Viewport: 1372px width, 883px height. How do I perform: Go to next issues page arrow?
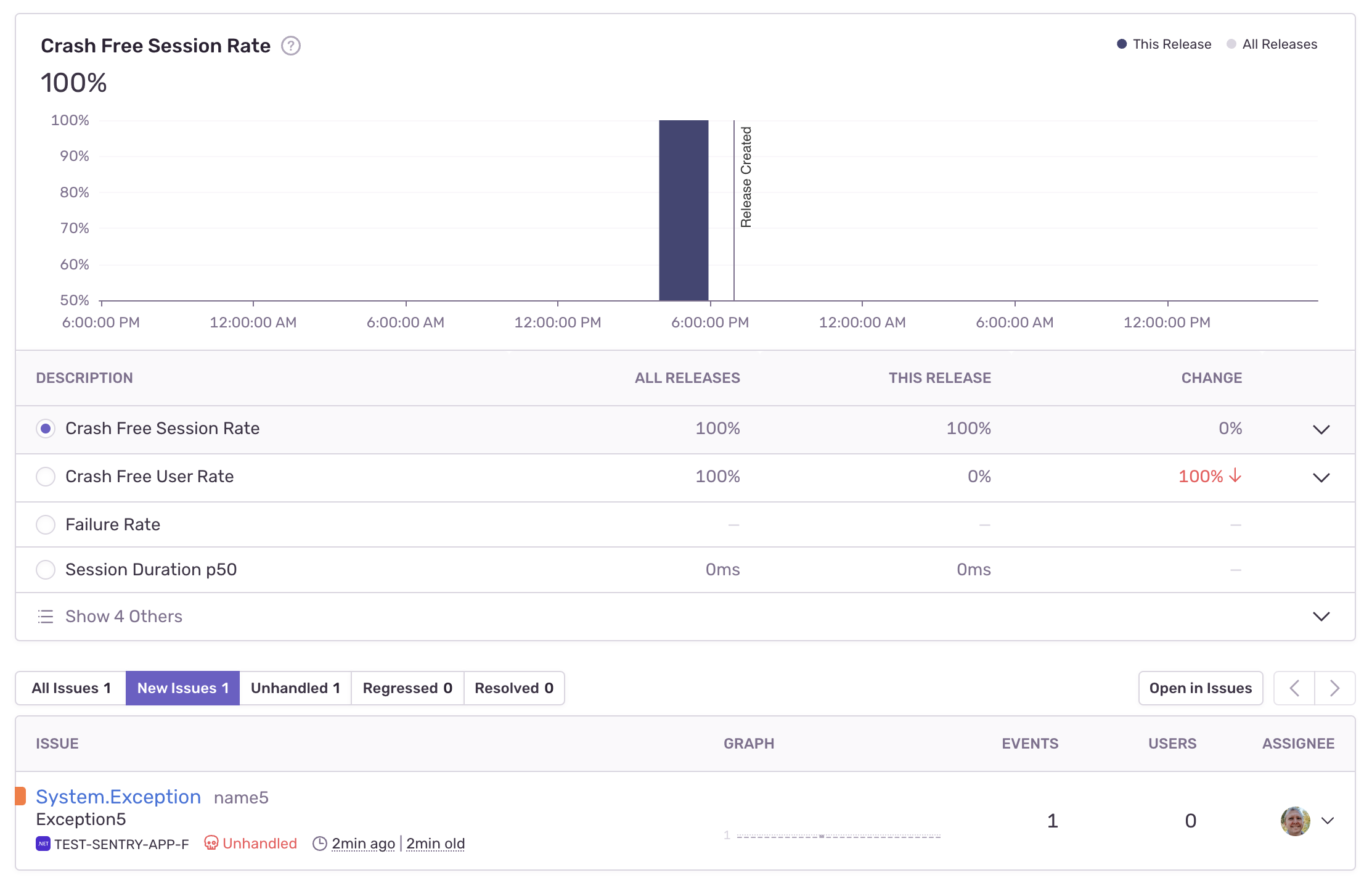click(1334, 688)
